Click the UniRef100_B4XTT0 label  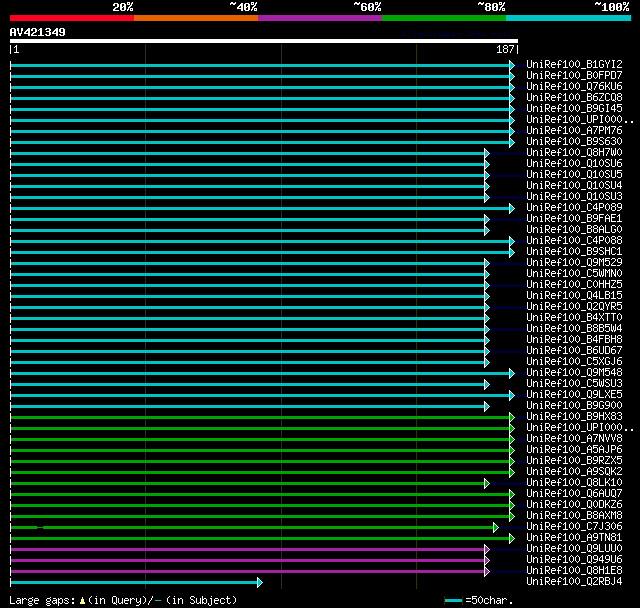point(574,318)
